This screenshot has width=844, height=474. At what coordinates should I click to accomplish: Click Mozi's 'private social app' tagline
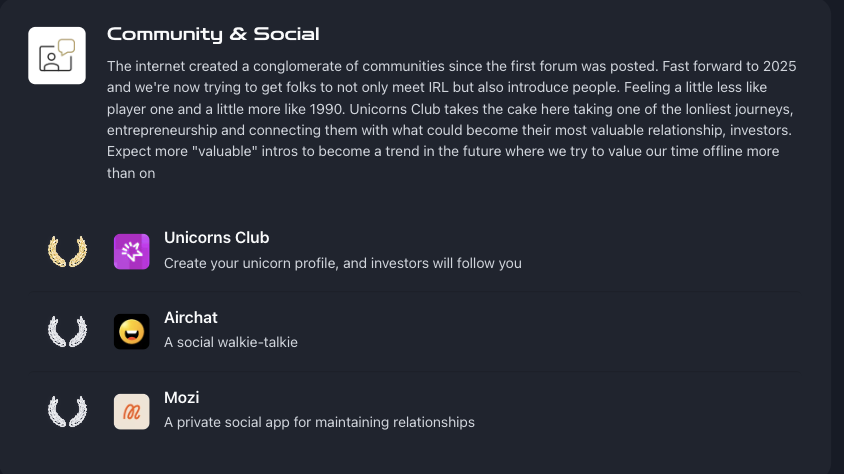point(319,422)
